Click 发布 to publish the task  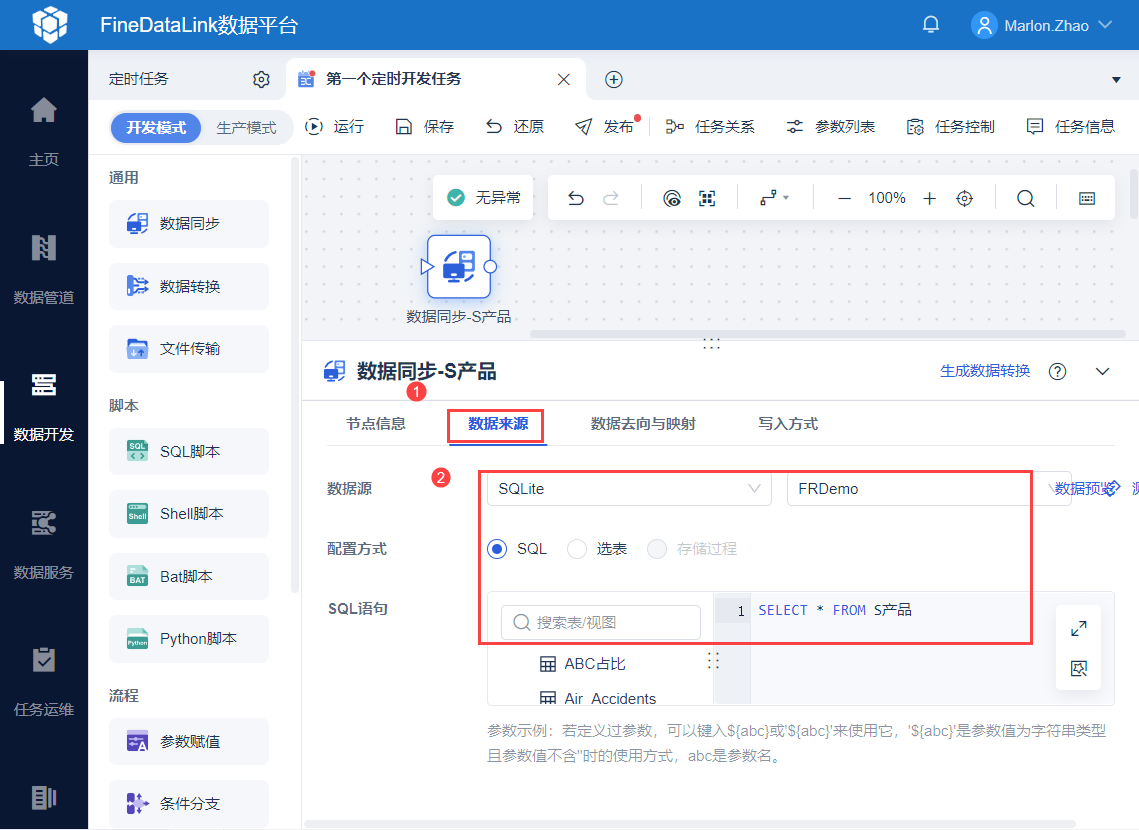pyautogui.click(x=605, y=126)
